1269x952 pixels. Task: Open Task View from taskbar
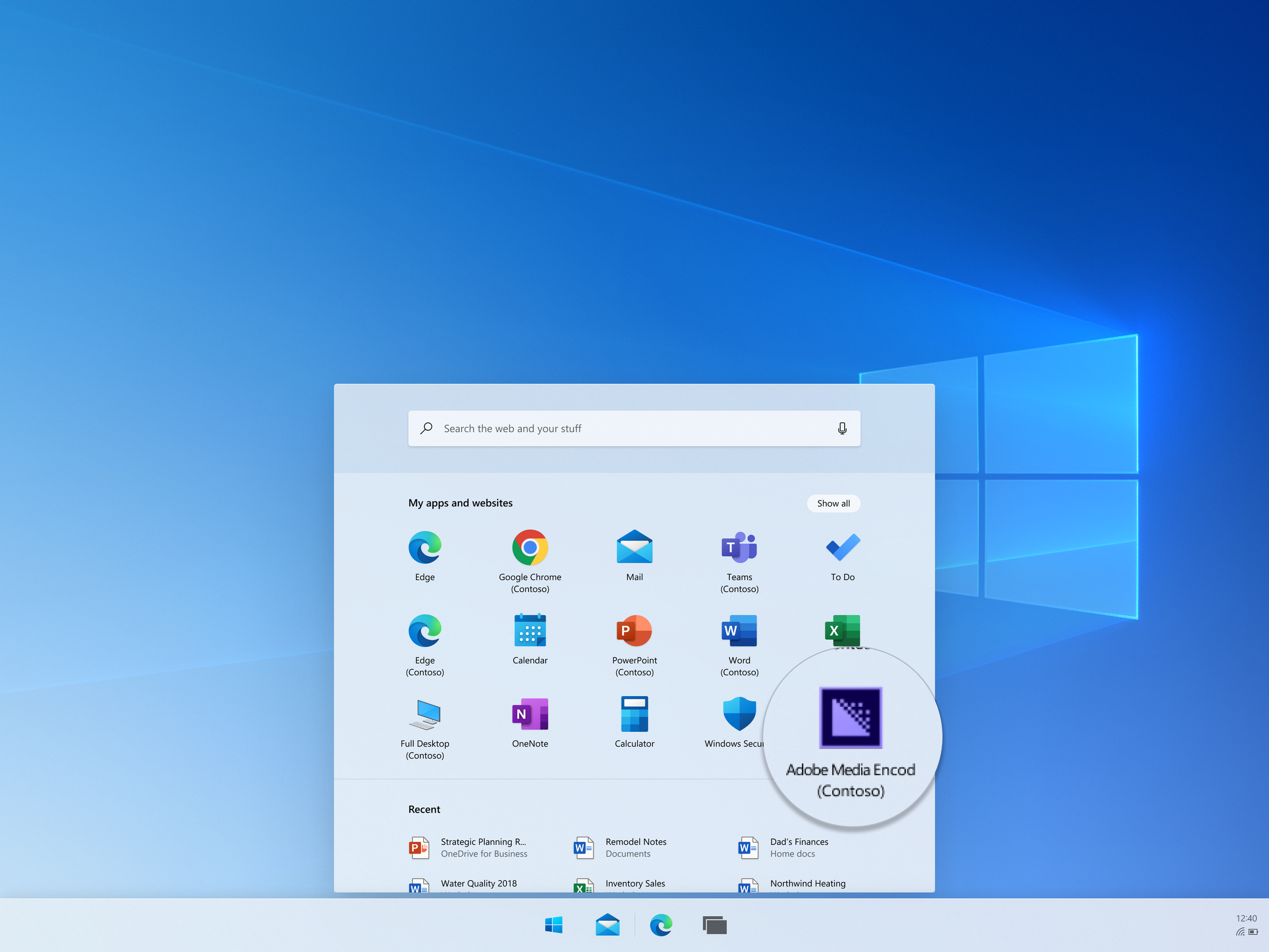[x=714, y=925]
